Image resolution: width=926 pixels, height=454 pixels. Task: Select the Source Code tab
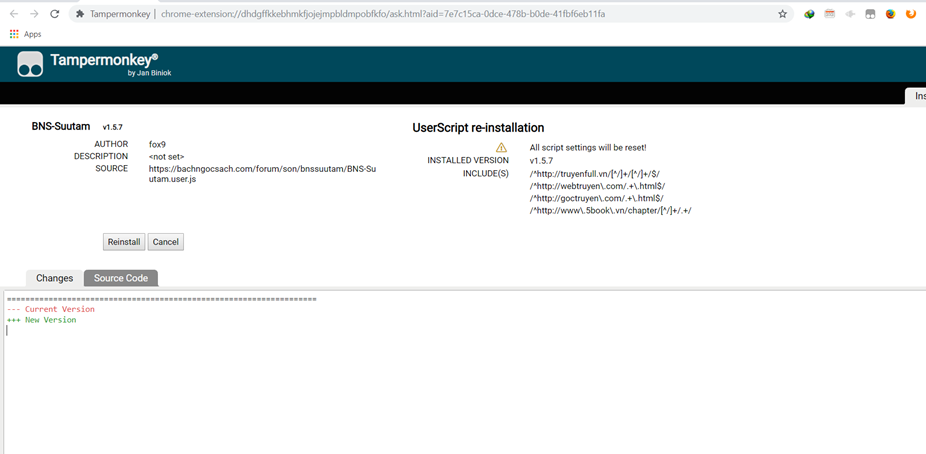pos(121,278)
